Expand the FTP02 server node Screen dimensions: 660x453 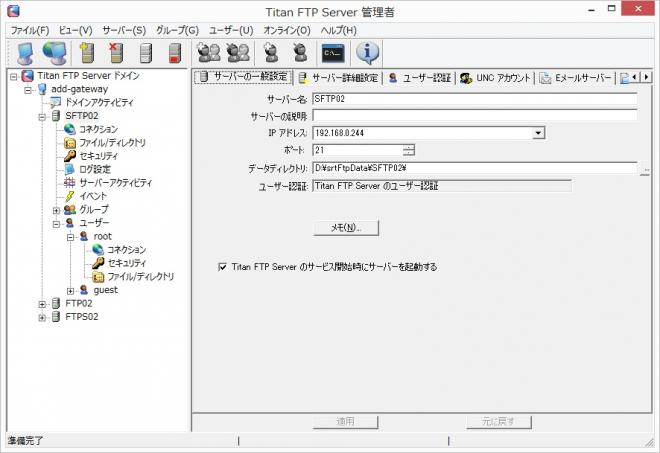pyautogui.click(x=42, y=304)
